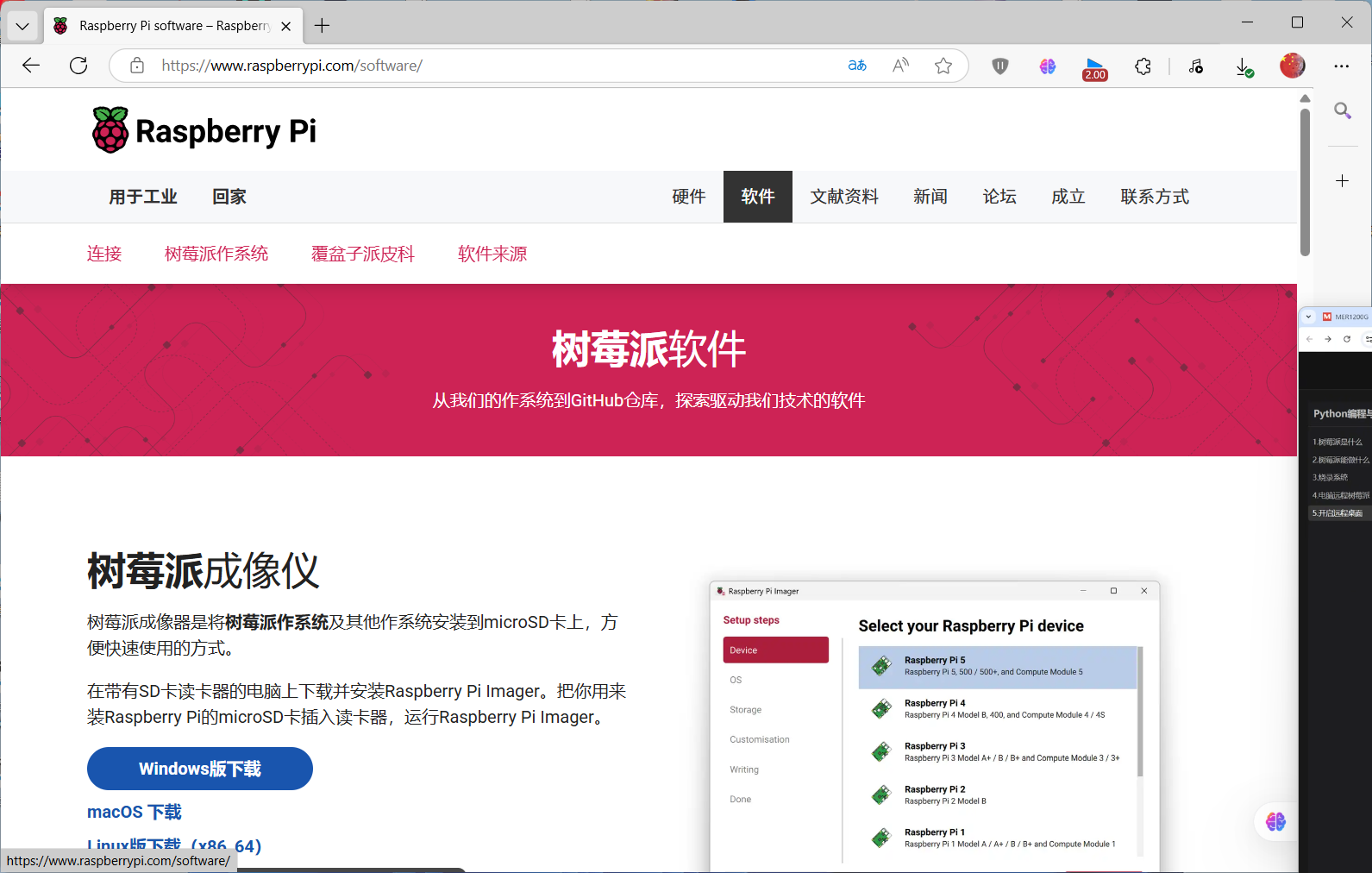Screen dimensions: 1372x873
Task: Open tab dropdown in side window
Action: pyautogui.click(x=1308, y=317)
